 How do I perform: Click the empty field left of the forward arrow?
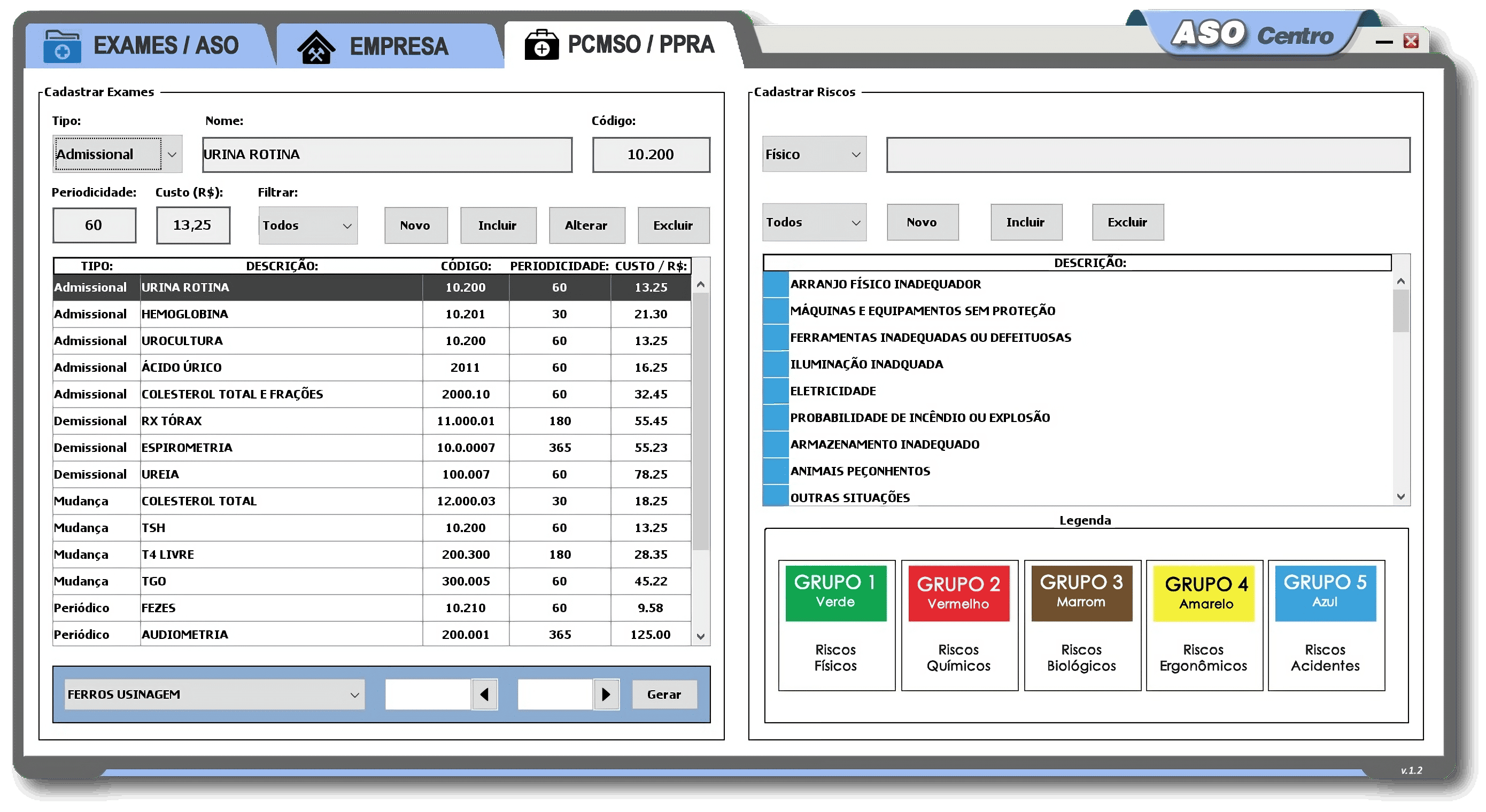555,694
